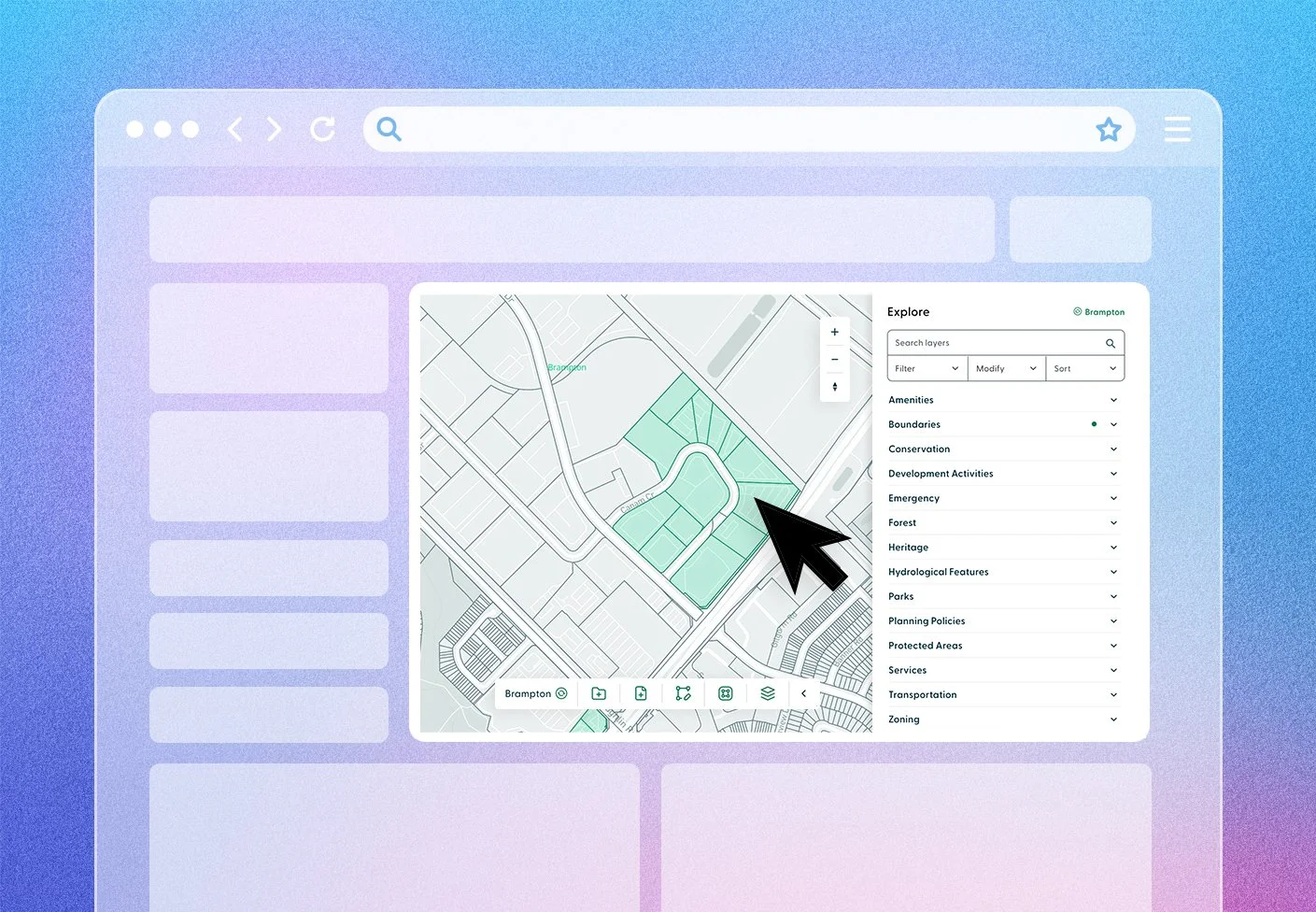Expand the Zoning category

point(1004,720)
